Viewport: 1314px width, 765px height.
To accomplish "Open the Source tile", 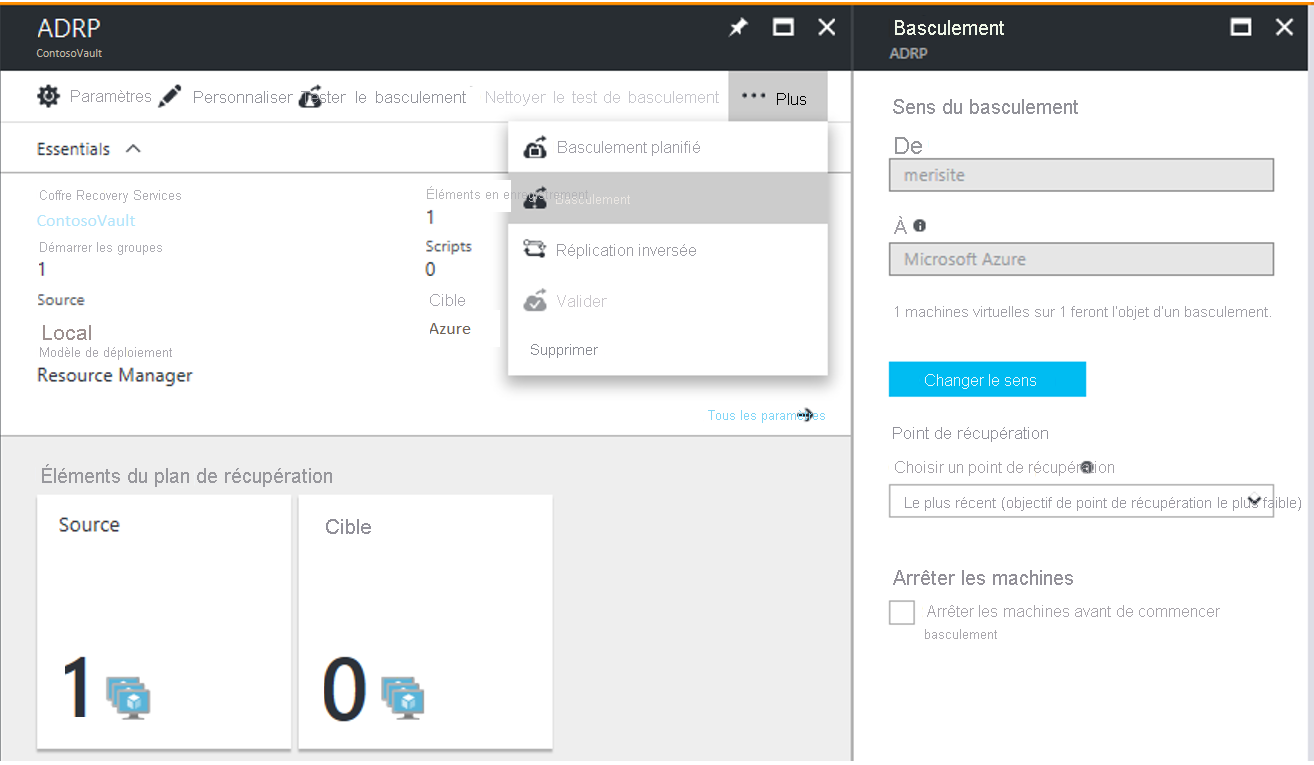I will tap(164, 621).
